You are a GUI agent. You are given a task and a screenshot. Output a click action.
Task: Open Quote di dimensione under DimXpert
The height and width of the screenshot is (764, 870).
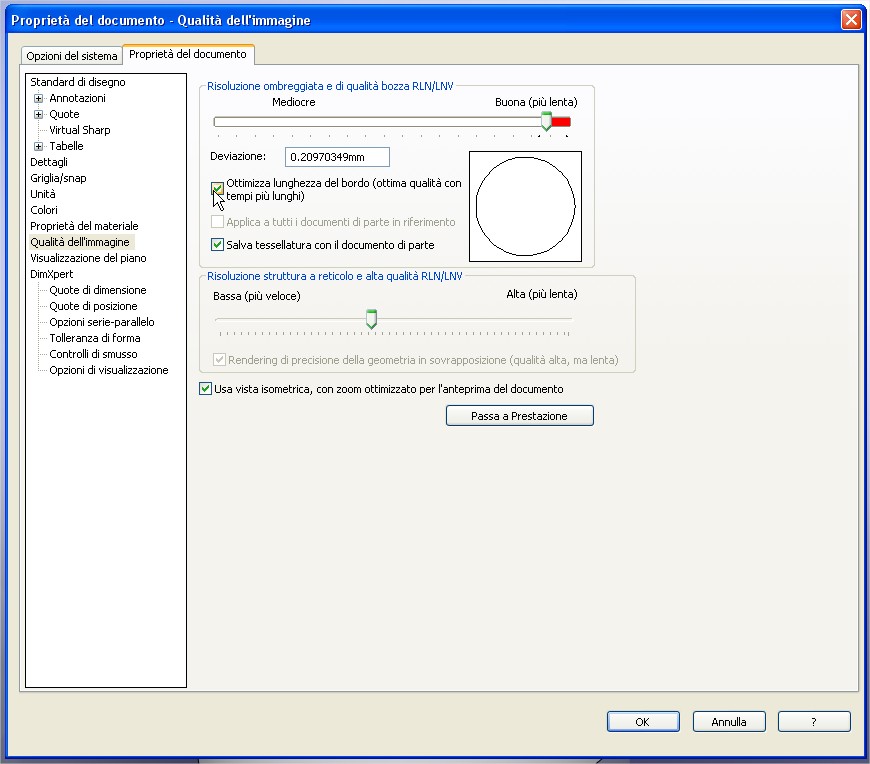click(x=98, y=290)
